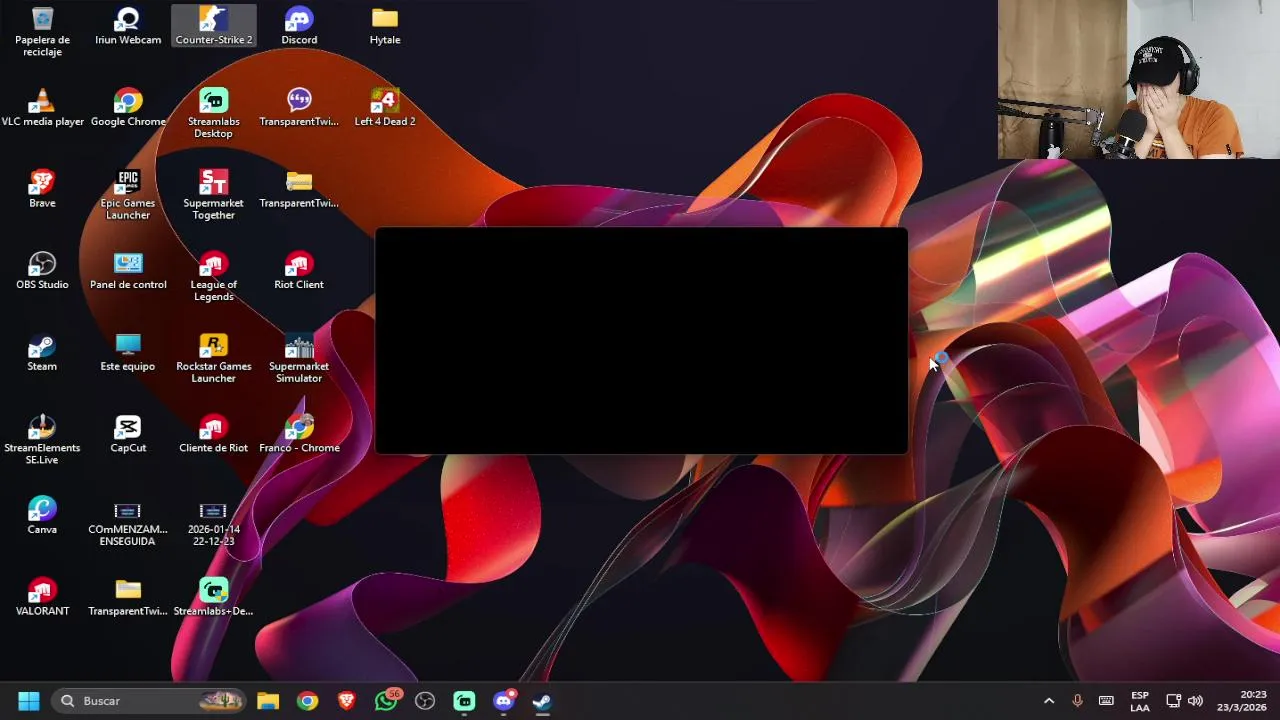The height and width of the screenshot is (720, 1280).
Task: Select the 2026-01-14 22-12-23 video file
Action: click(x=213, y=522)
